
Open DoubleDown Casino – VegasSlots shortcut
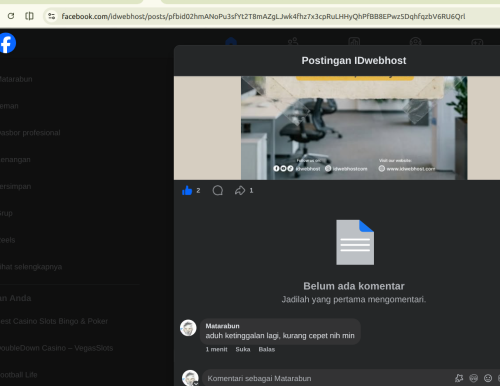[56, 348]
